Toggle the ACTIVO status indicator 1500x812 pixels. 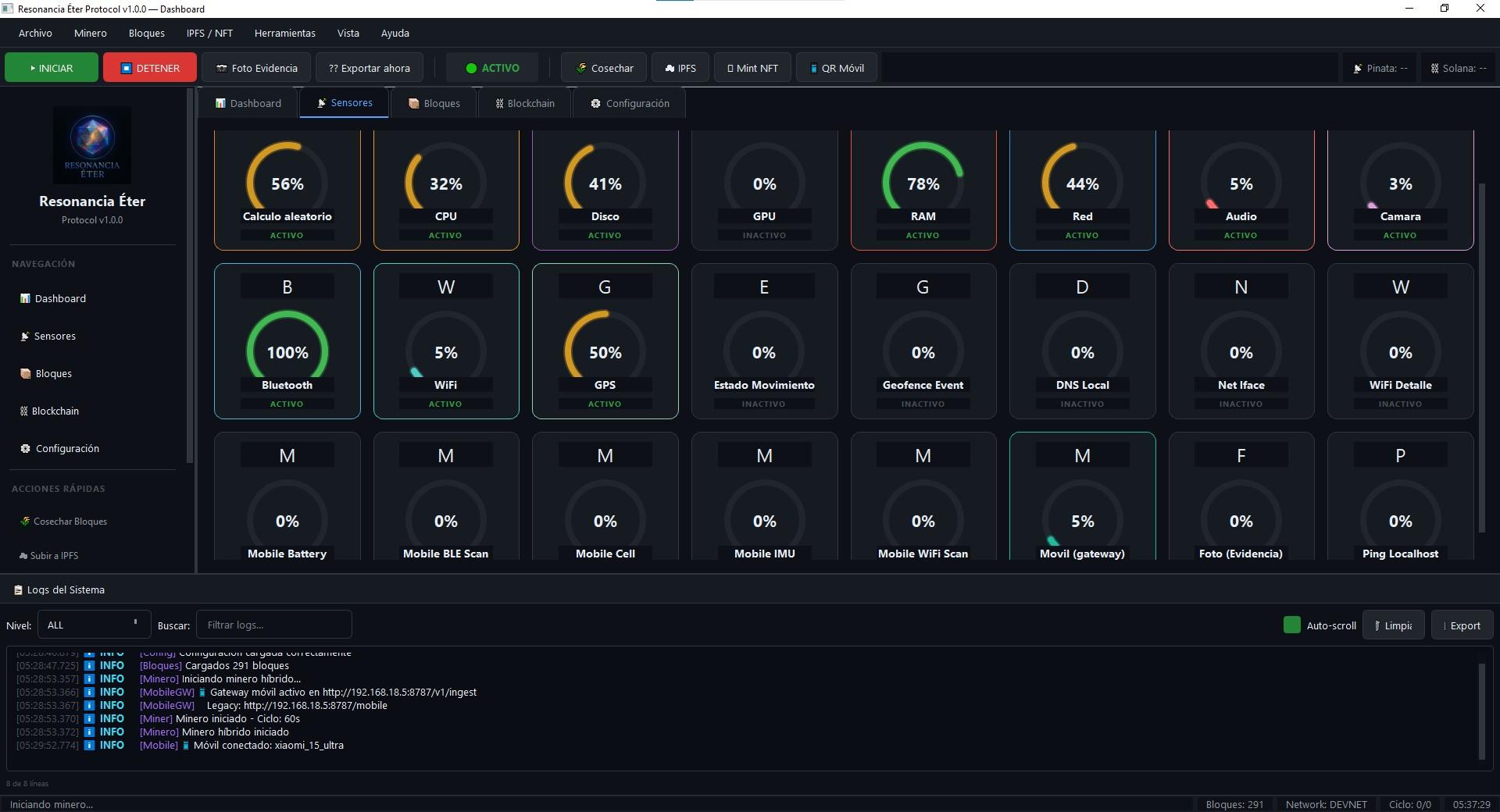492,68
